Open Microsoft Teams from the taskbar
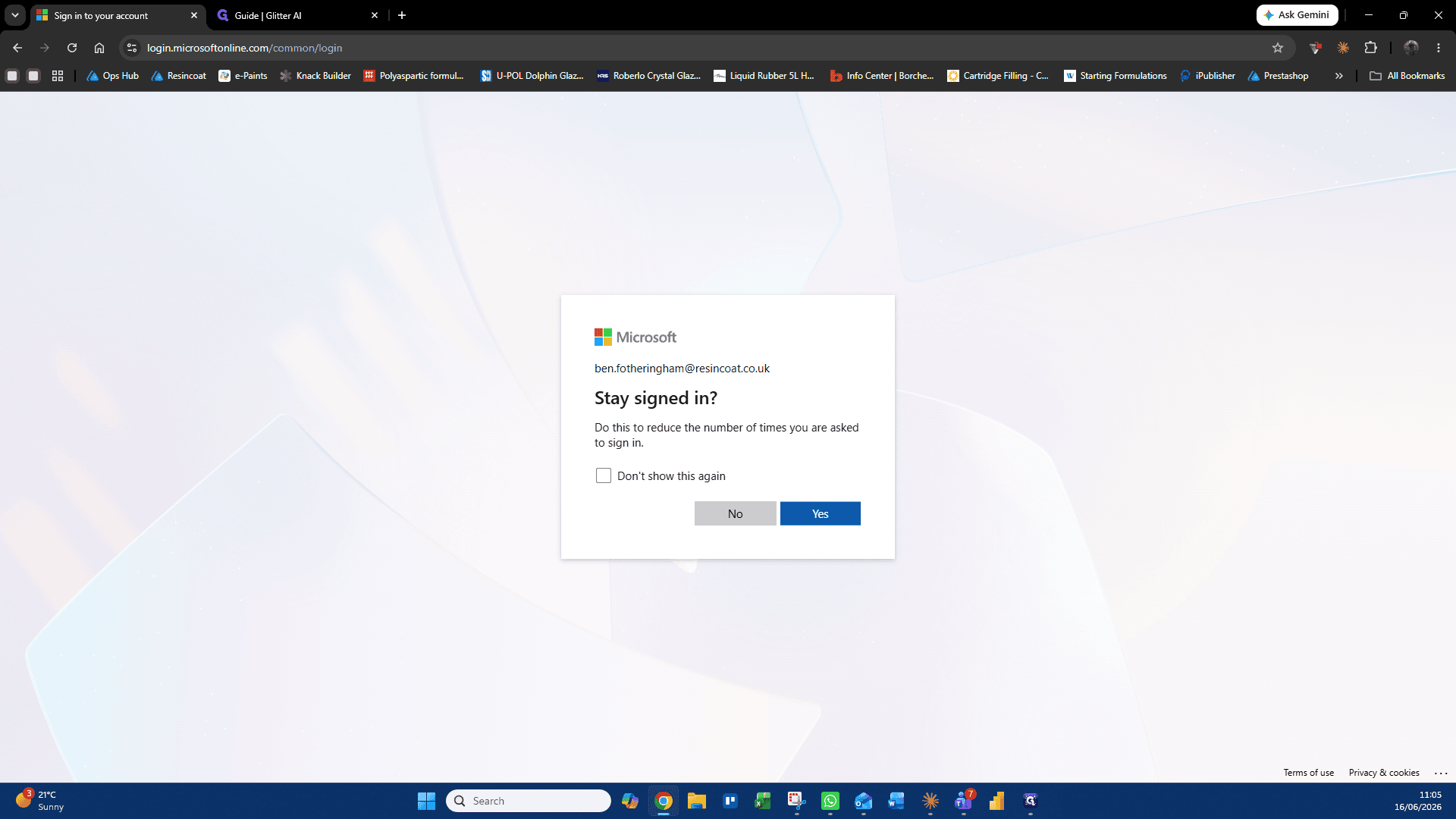Viewport: 1456px width, 819px height. [x=964, y=801]
